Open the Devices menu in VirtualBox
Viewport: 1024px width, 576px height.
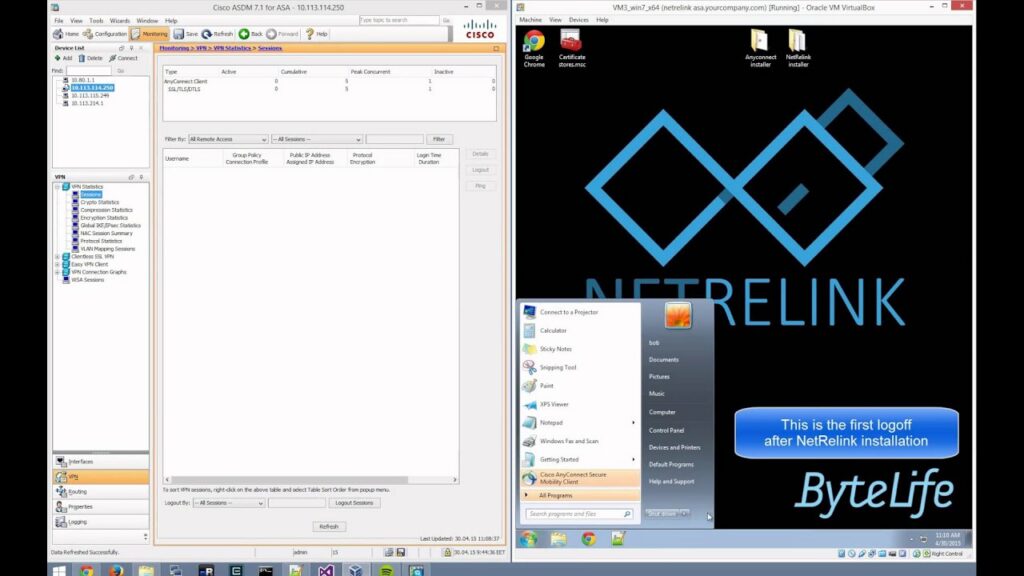point(578,19)
